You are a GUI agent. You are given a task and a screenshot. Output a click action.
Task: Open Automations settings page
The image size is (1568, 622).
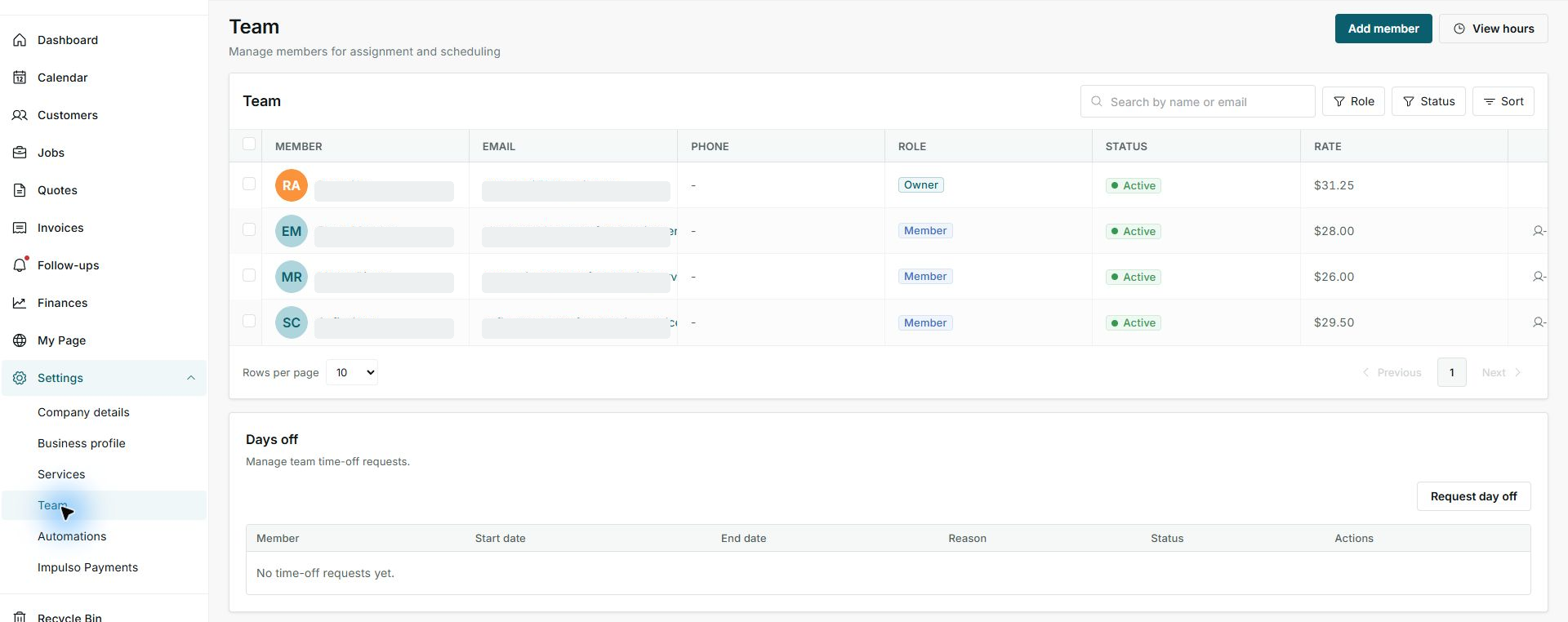[72, 536]
